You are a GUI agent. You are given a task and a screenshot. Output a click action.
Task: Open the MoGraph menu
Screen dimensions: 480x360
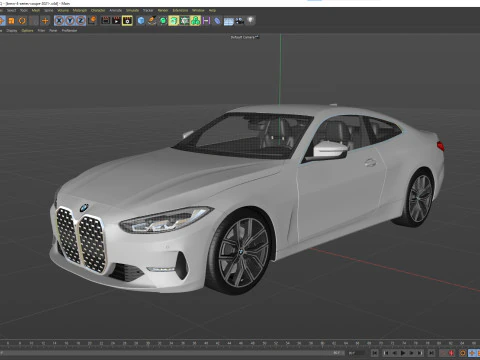point(80,10)
